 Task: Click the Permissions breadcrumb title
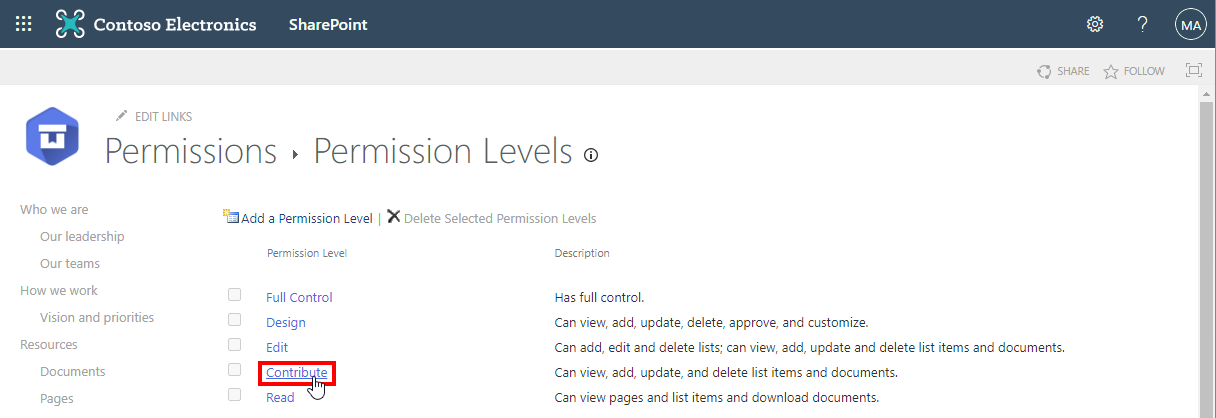[x=190, y=152]
